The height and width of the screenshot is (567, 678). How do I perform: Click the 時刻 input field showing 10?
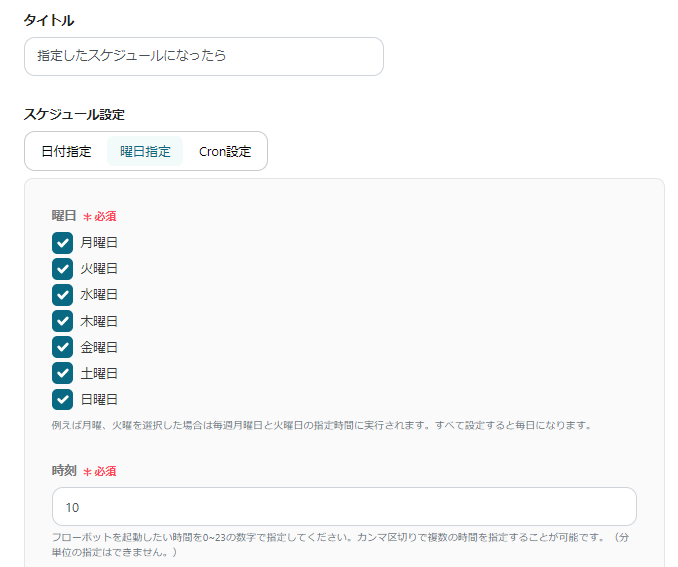click(x=344, y=506)
